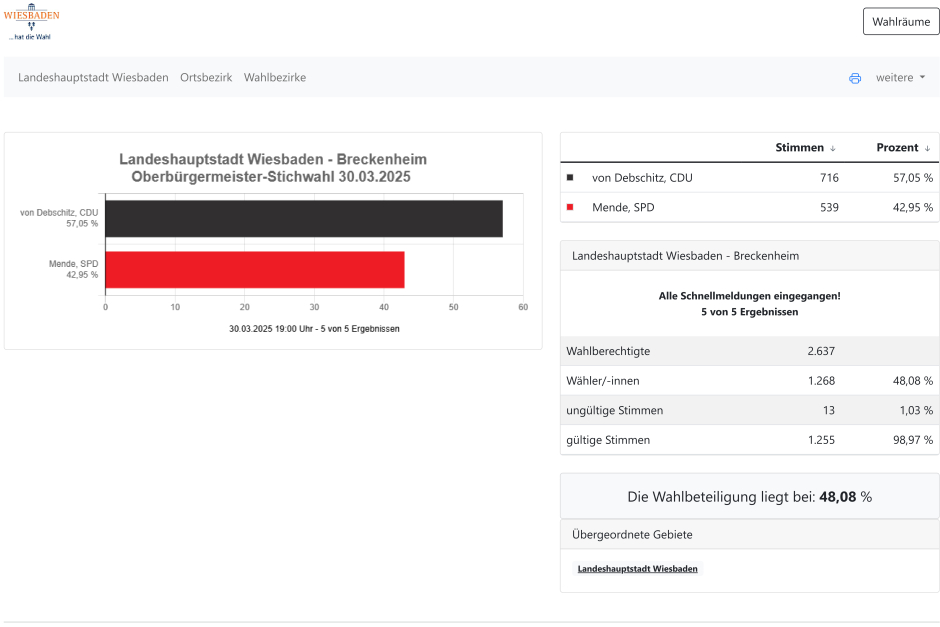Click the Wiesbaden city logo
Viewport: 940px width, 627px height.
pyautogui.click(x=31, y=22)
